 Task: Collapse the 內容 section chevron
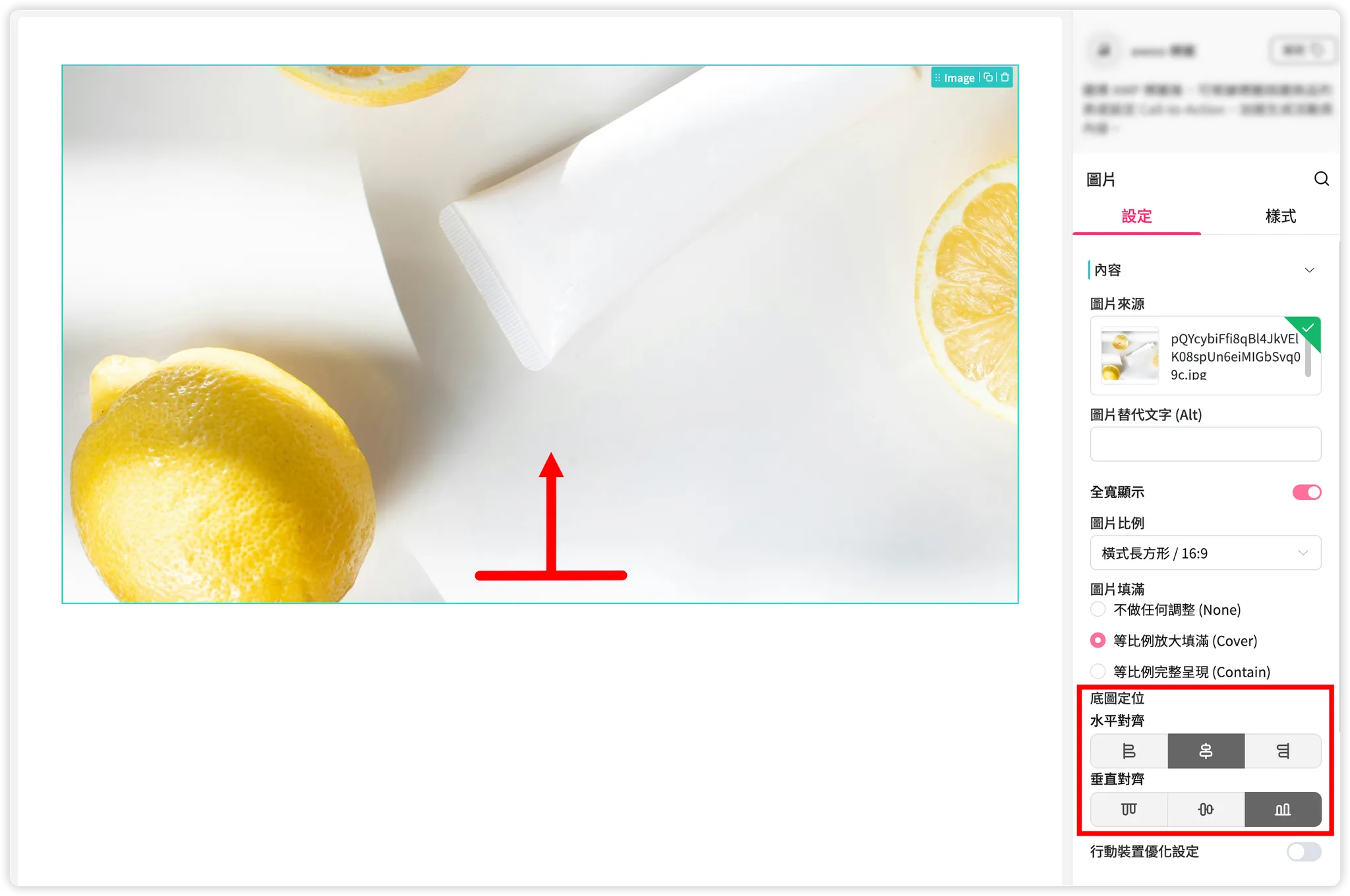(x=1309, y=270)
